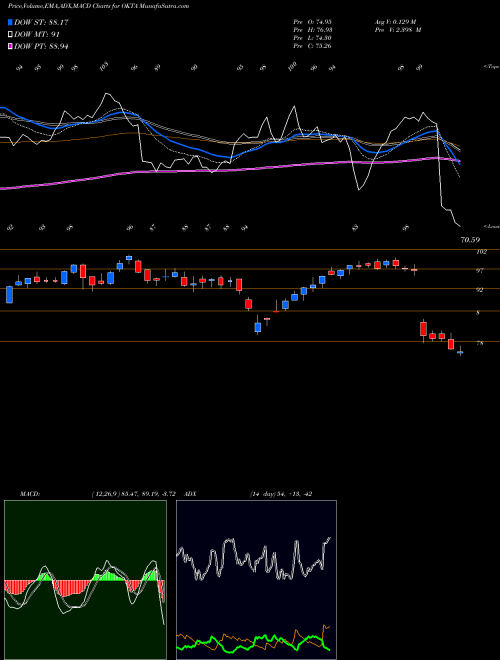Click the ADX panel title label
The width and height of the screenshot is (500, 660).
pyautogui.click(x=190, y=494)
